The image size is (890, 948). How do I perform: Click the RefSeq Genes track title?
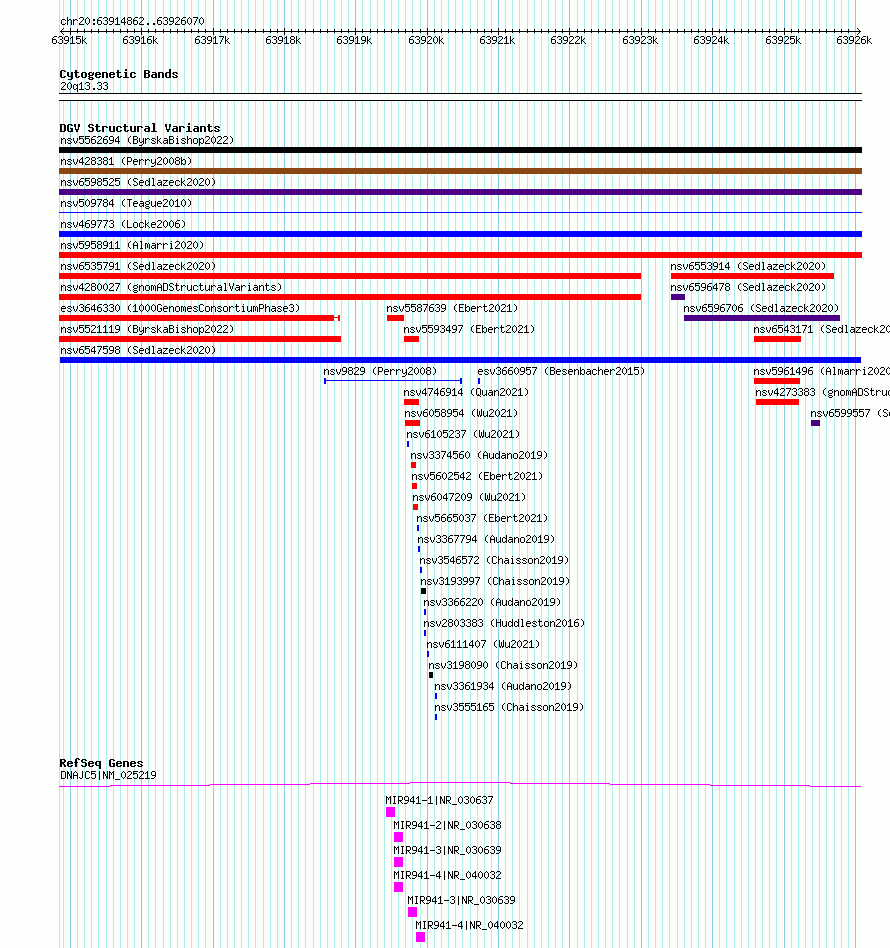point(101,763)
